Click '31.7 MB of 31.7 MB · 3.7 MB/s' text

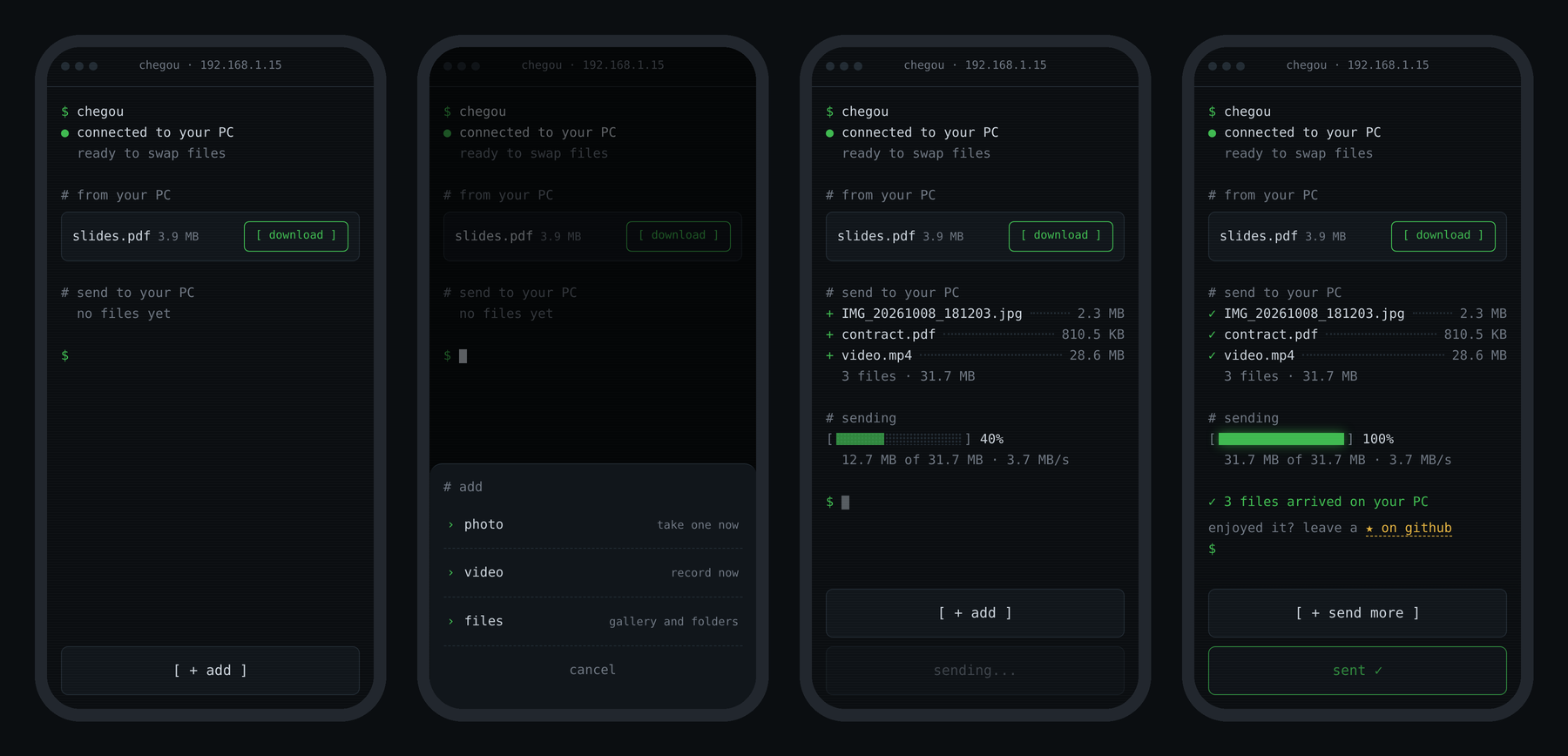(1338, 460)
